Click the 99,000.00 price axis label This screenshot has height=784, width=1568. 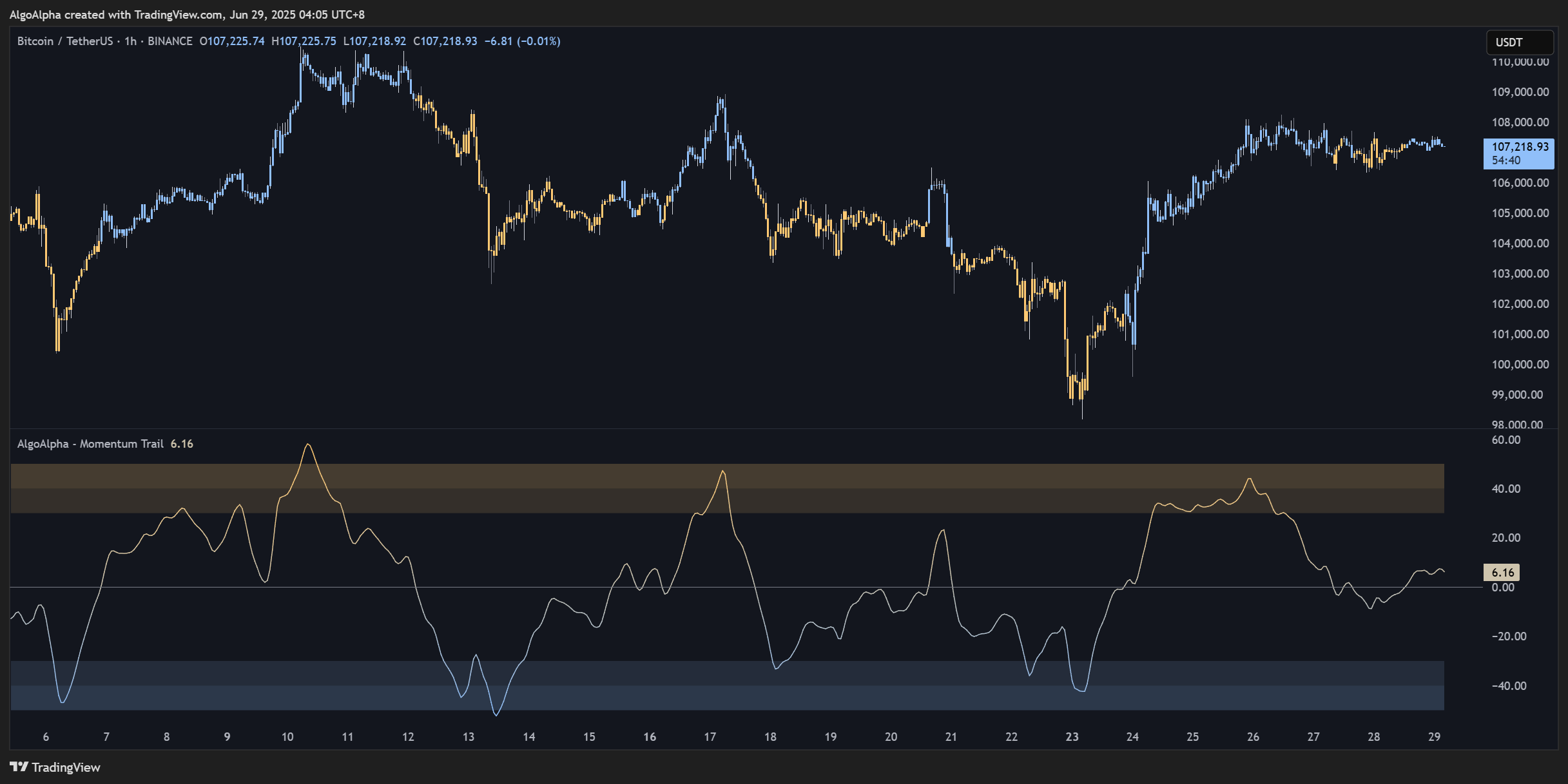(x=1517, y=395)
